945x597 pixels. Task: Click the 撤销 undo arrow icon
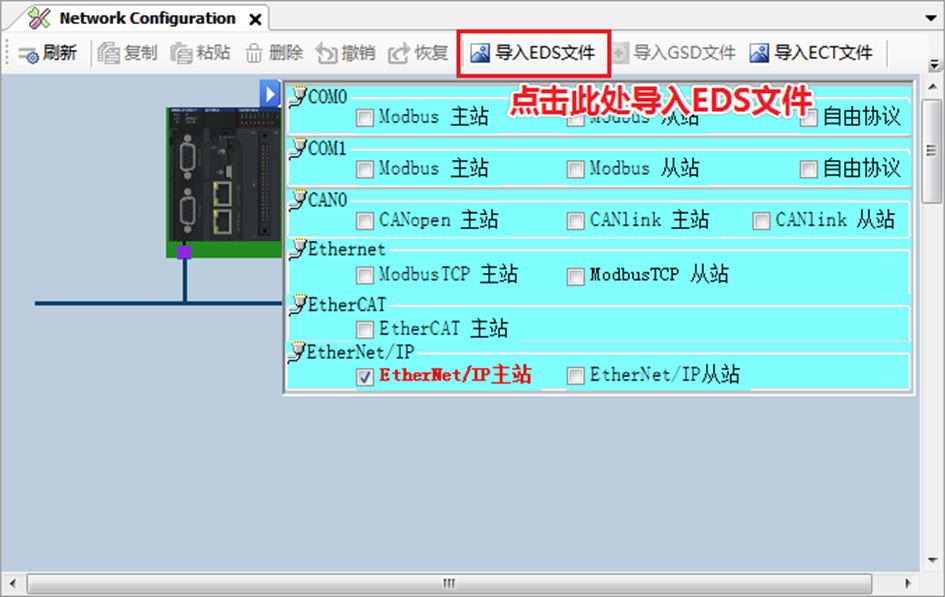pos(326,53)
